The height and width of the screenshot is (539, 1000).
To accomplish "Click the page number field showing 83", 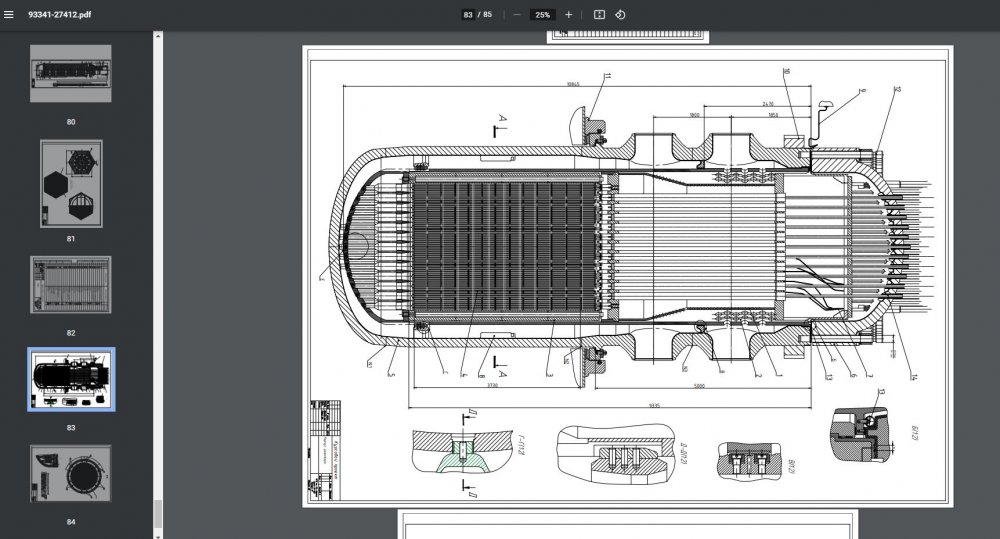I will click(468, 15).
